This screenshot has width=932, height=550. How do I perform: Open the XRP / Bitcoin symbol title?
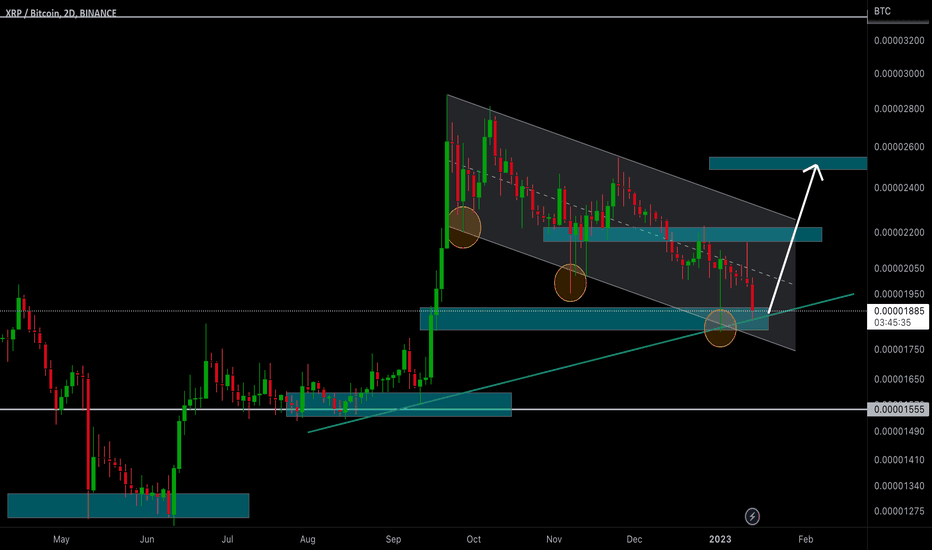coord(61,12)
